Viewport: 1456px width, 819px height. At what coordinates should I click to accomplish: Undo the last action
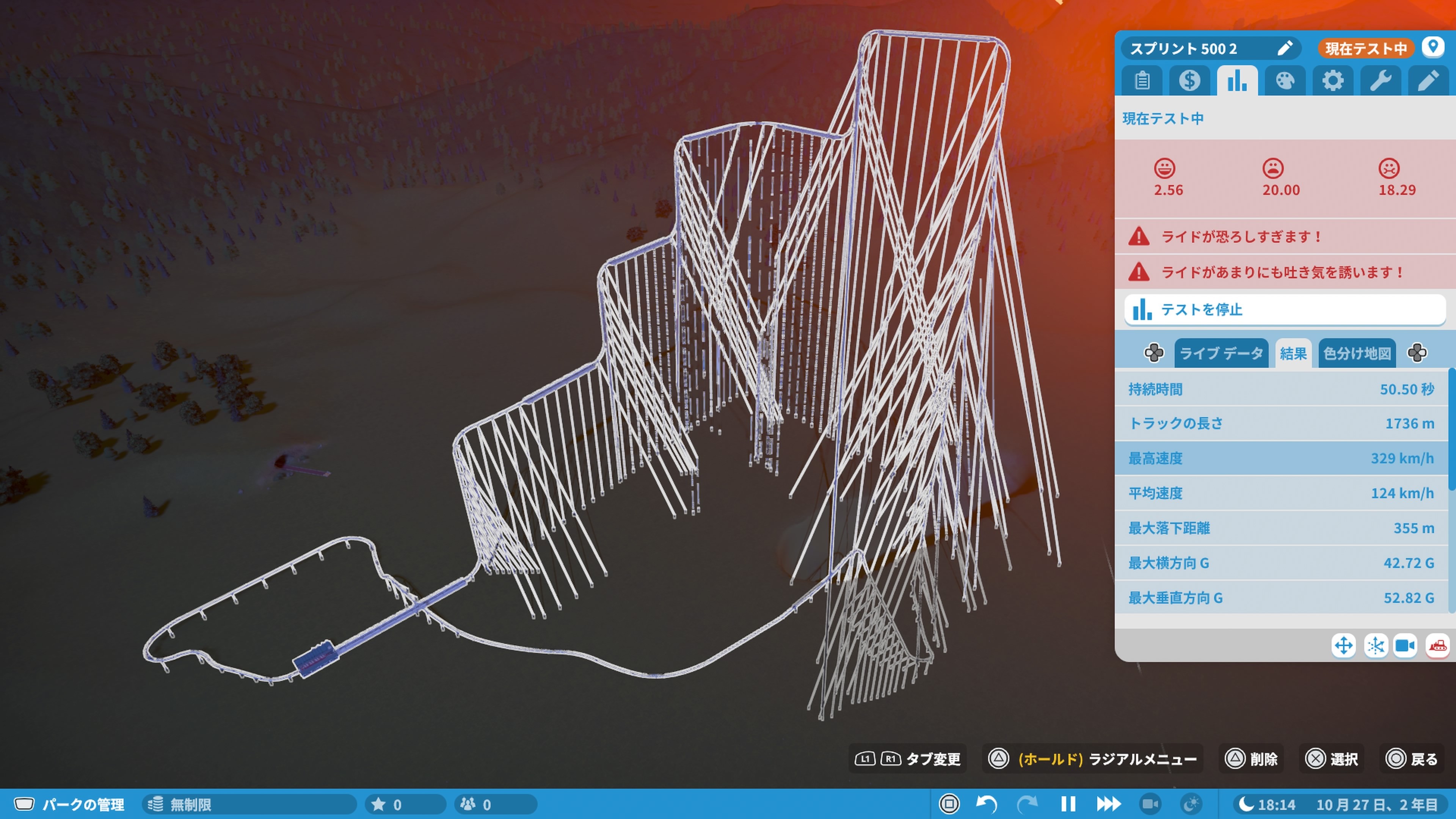(x=987, y=804)
